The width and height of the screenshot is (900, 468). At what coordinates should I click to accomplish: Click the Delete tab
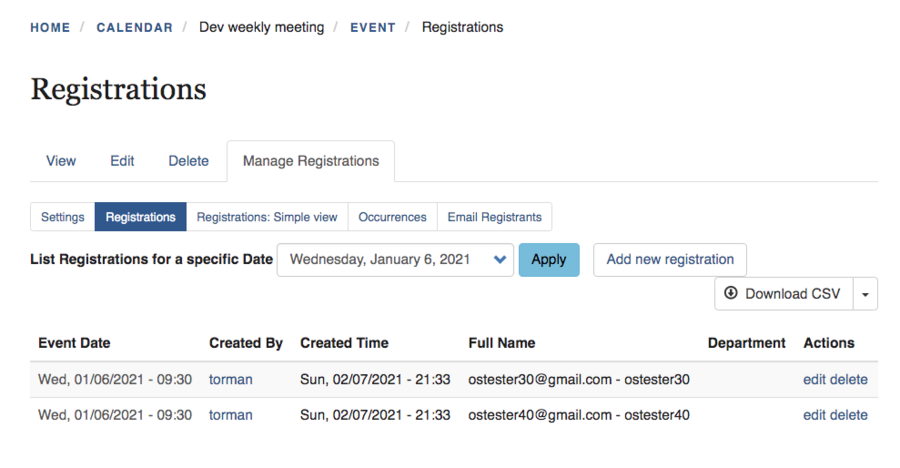click(188, 161)
